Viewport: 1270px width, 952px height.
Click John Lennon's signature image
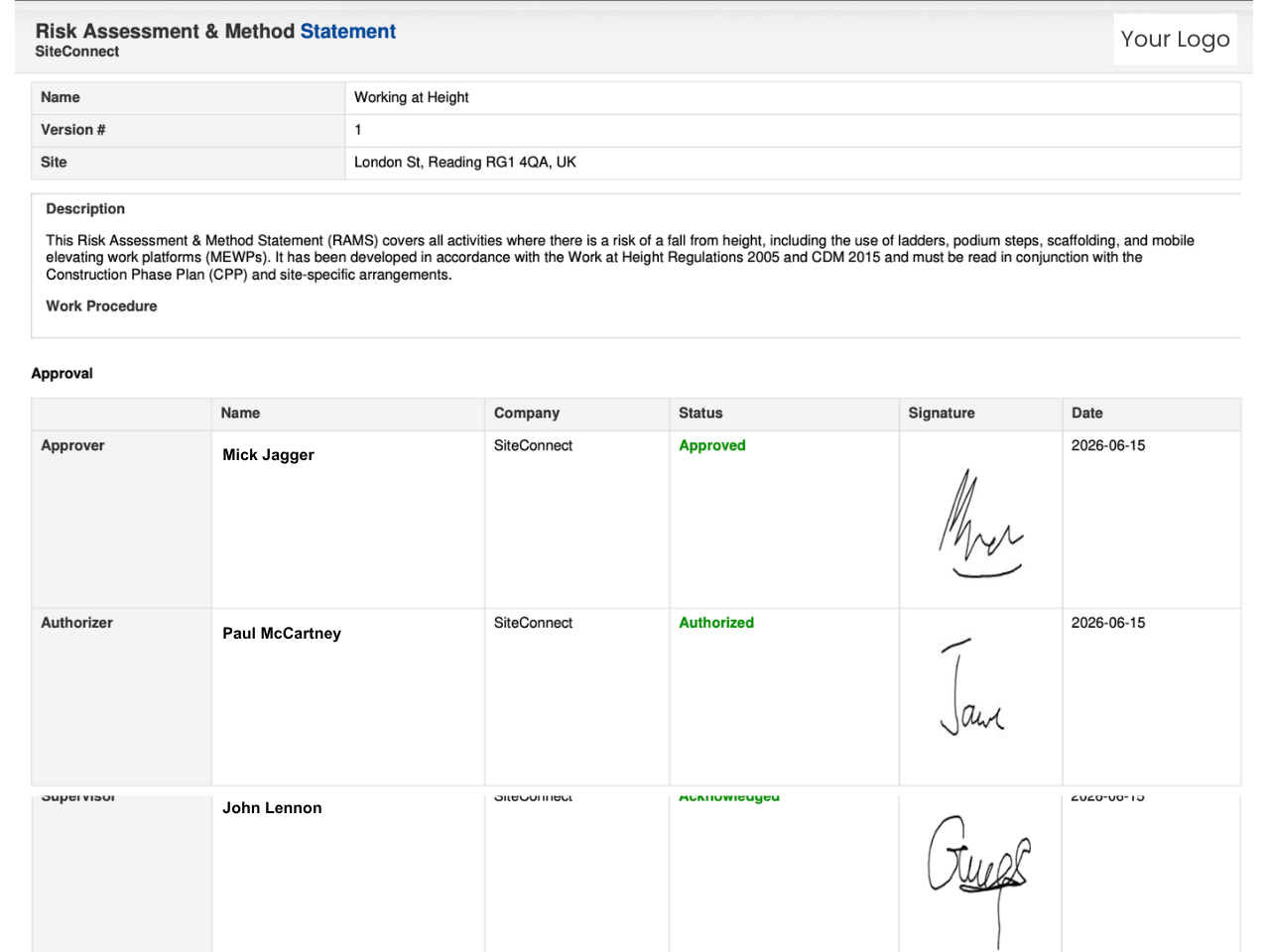pyautogui.click(x=979, y=881)
